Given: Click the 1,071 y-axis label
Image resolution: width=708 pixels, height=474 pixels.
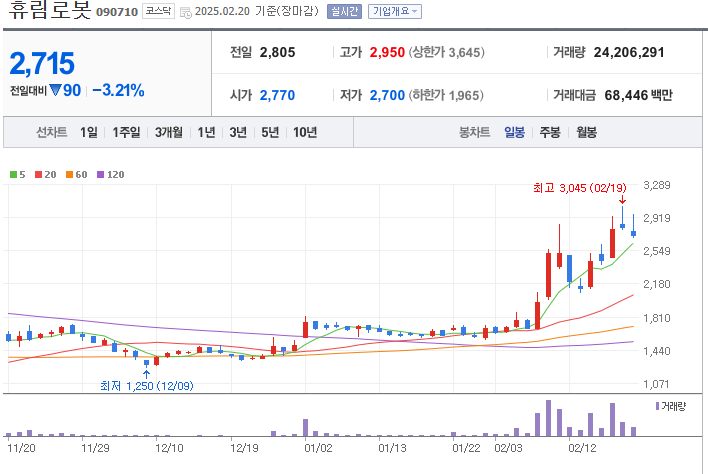Looking at the screenshot, I should click(657, 385).
